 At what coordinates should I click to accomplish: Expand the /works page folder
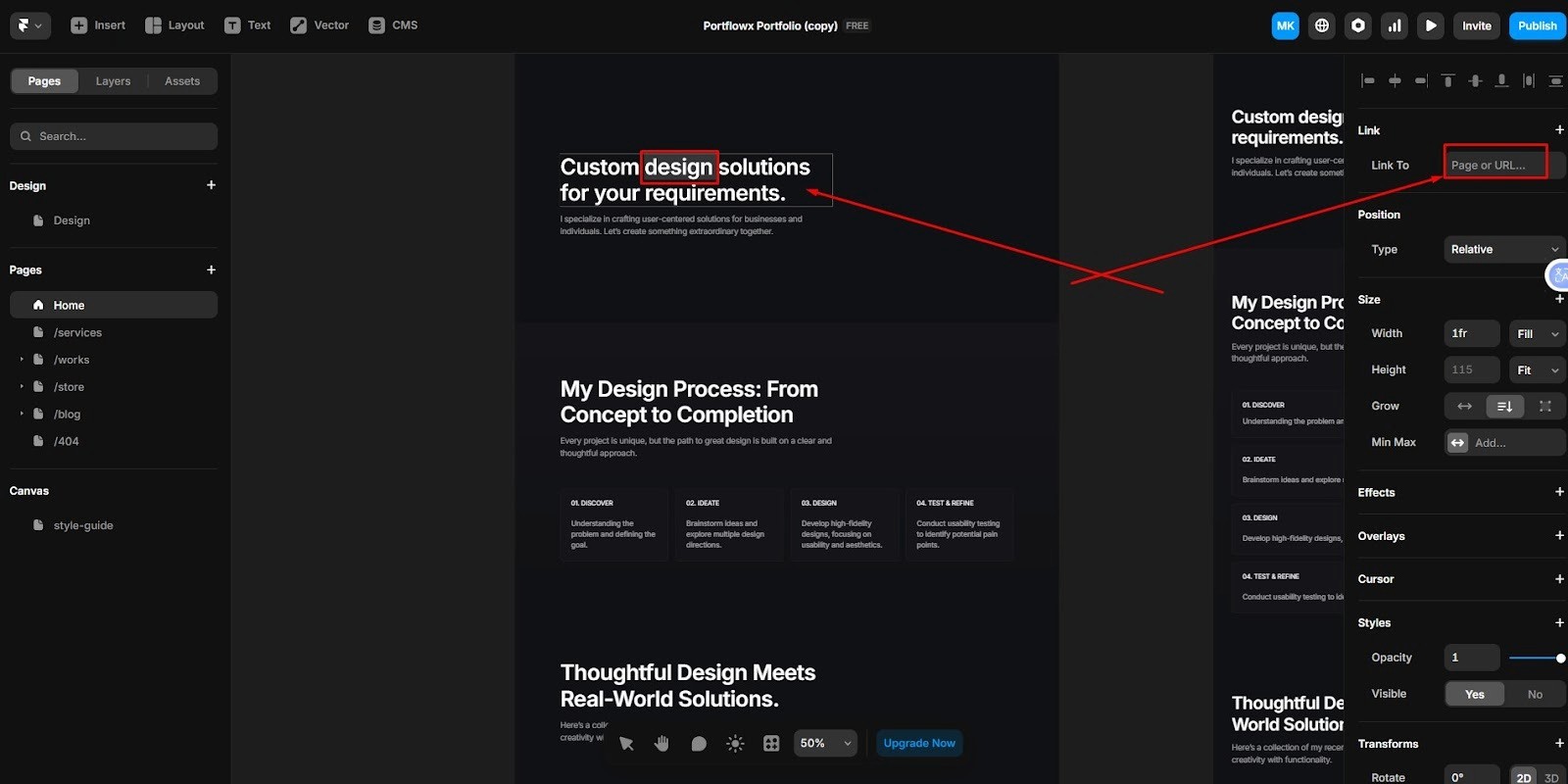click(x=22, y=360)
